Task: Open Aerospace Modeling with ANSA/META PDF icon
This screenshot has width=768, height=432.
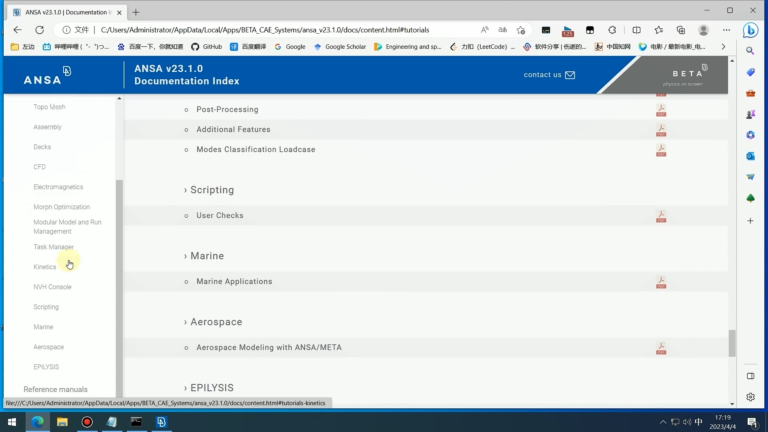Action: (x=661, y=348)
